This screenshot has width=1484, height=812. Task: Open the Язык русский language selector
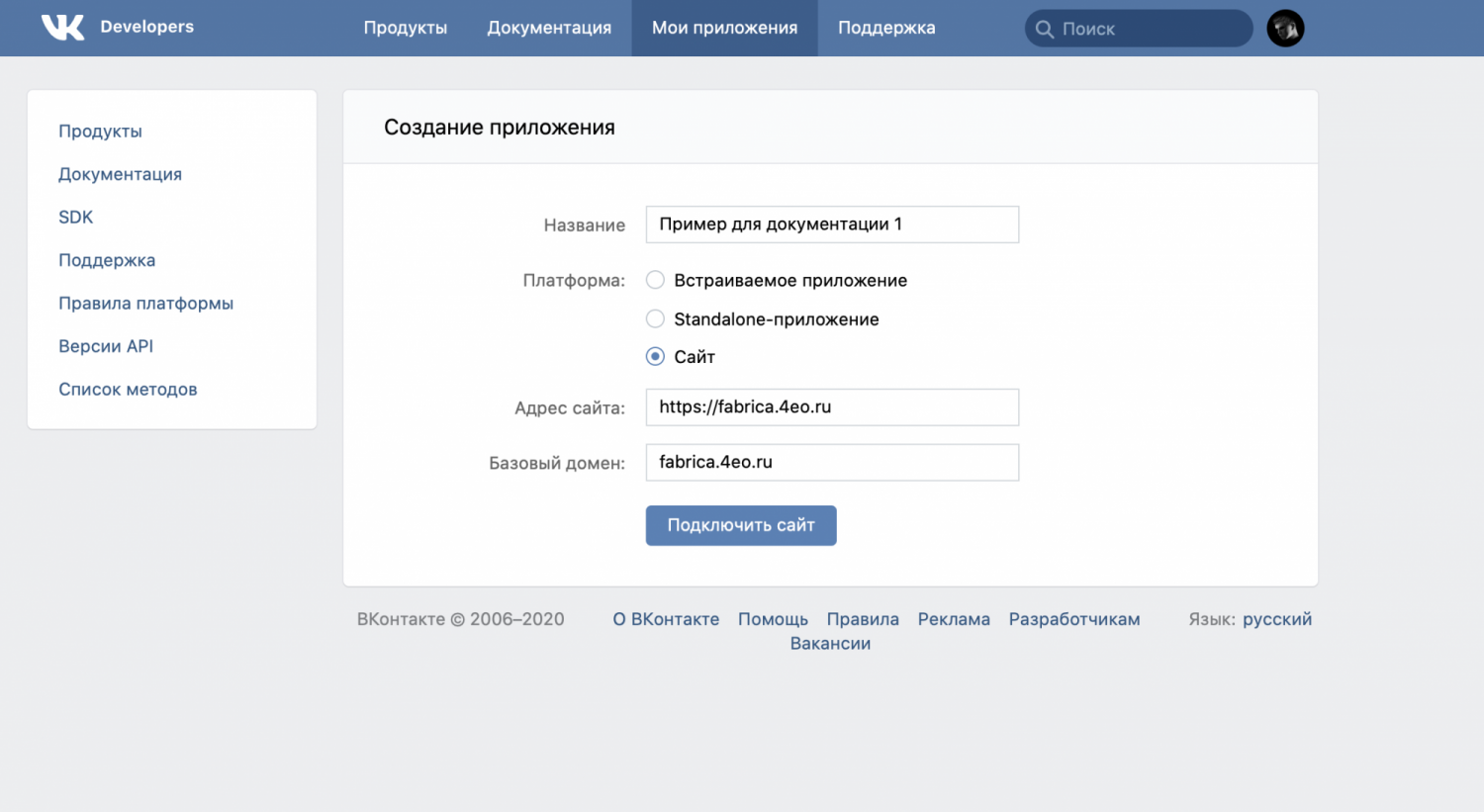coord(1276,619)
